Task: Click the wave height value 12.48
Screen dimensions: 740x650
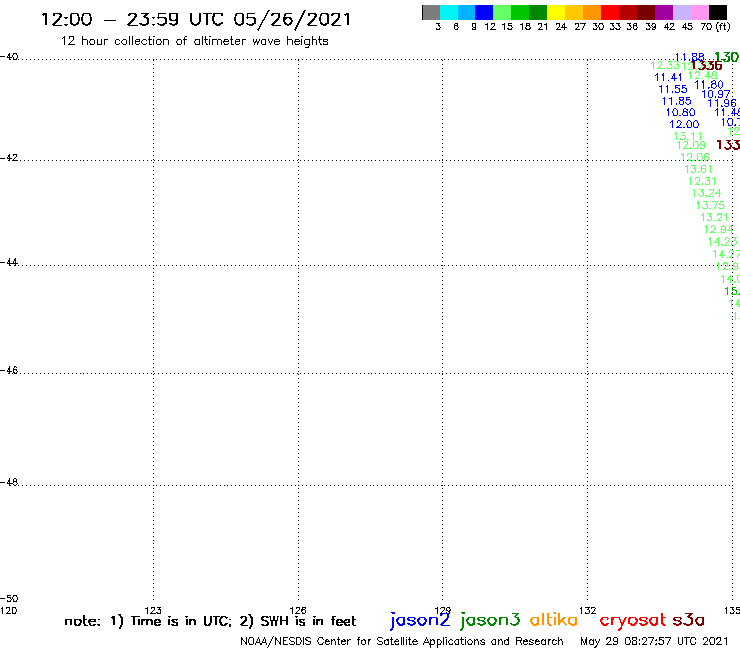Action: [703, 76]
